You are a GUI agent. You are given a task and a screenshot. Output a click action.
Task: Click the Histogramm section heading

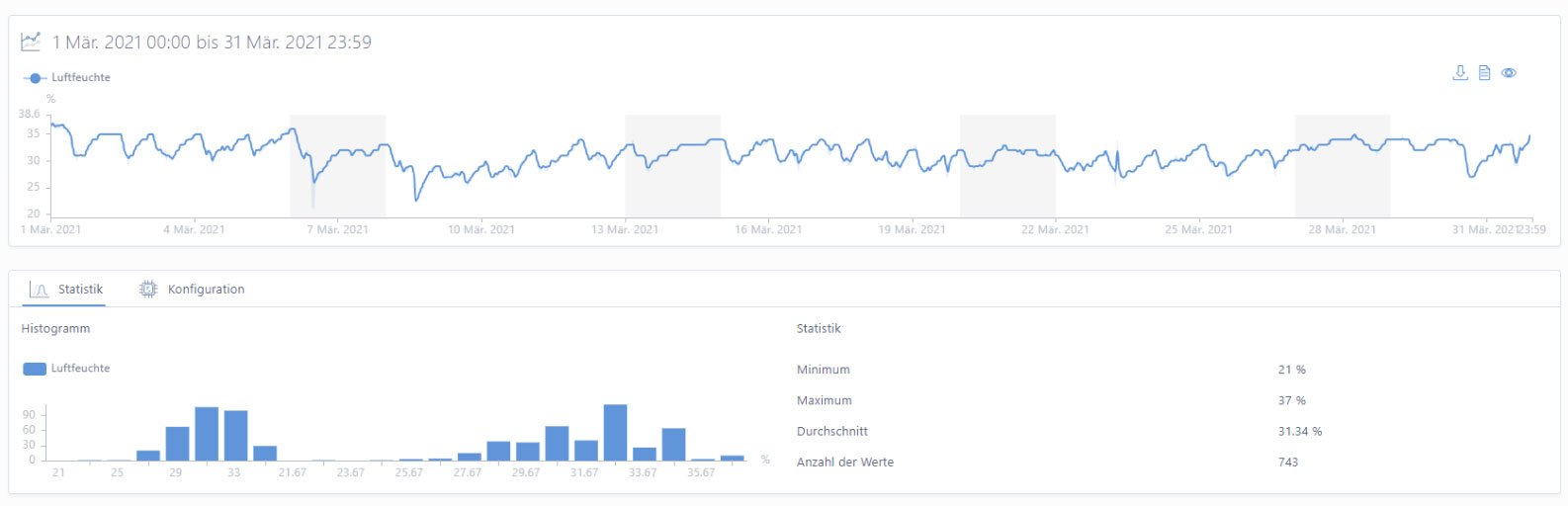tap(55, 329)
